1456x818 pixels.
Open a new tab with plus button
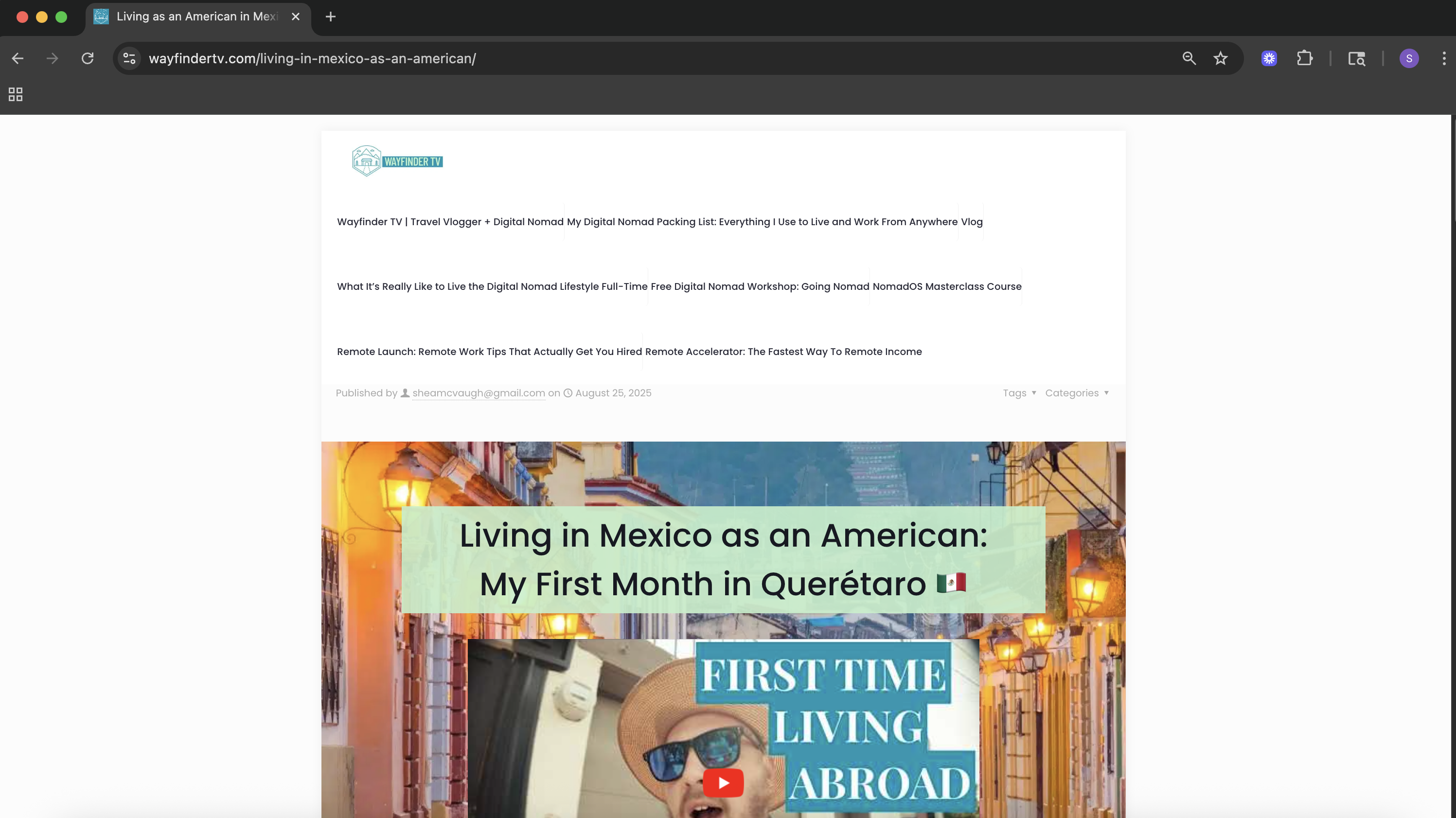(331, 17)
